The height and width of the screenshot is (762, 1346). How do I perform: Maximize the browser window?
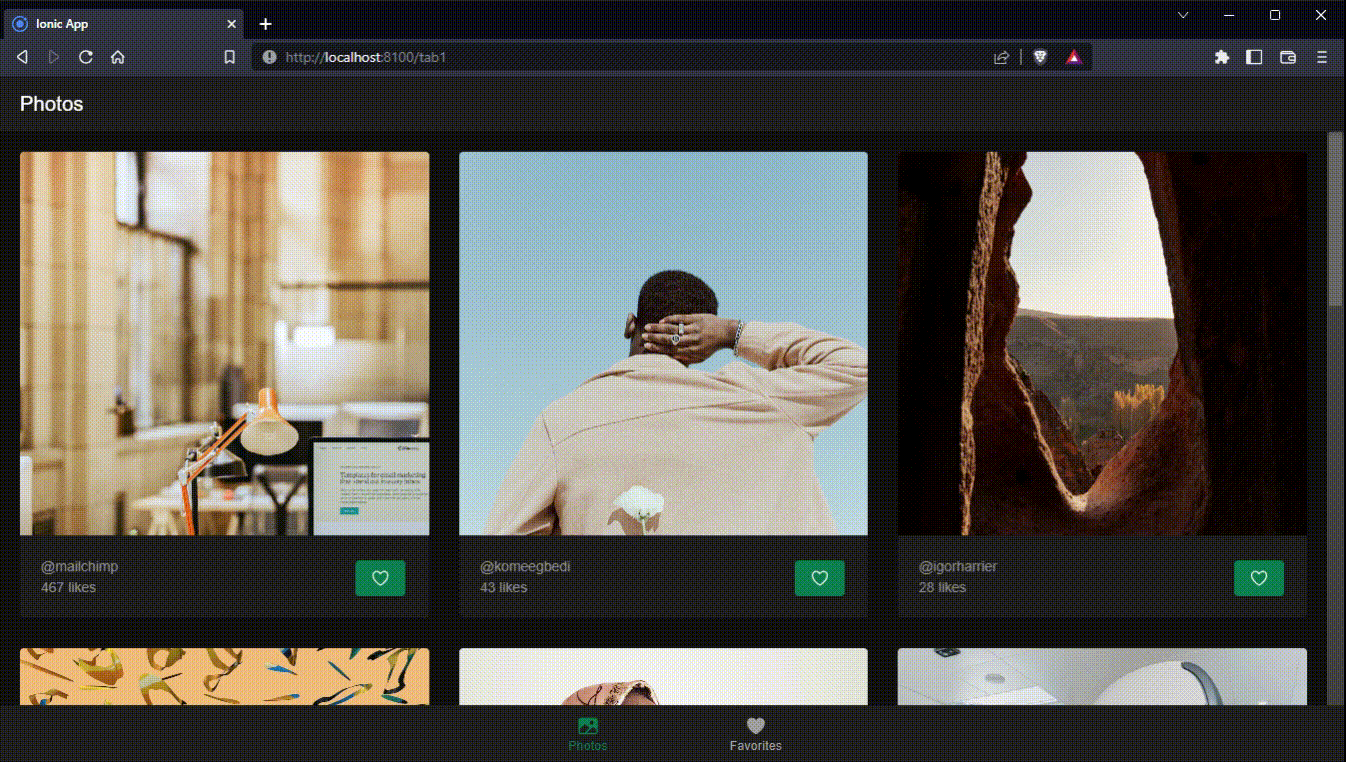click(x=1275, y=15)
